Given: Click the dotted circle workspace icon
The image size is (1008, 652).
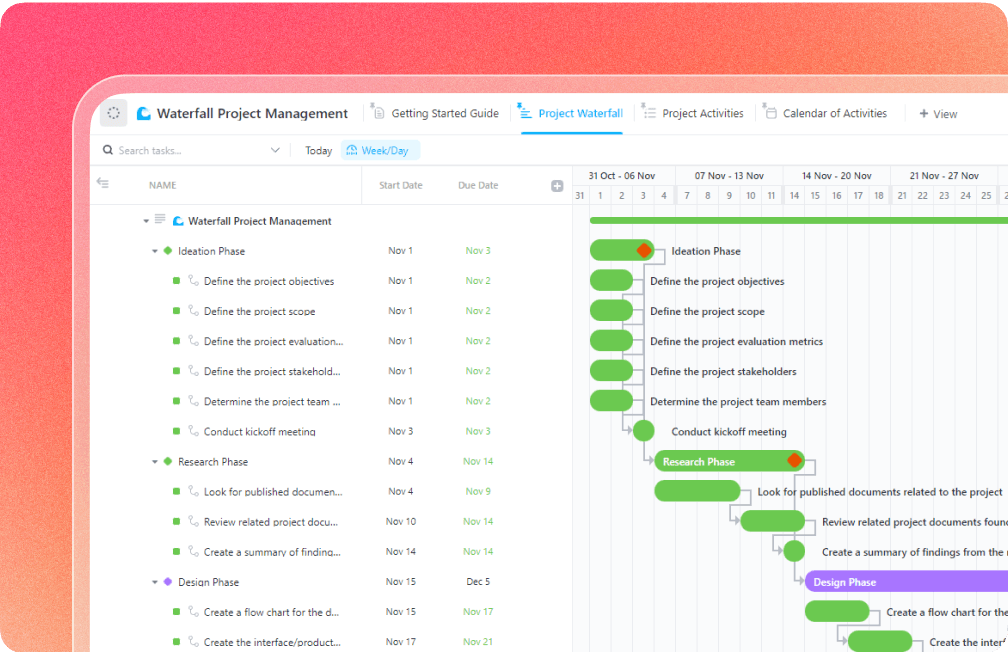Looking at the screenshot, I should tap(114, 113).
